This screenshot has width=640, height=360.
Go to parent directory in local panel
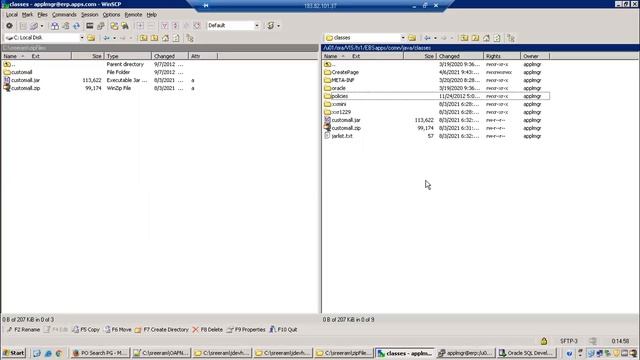click(x=144, y=38)
